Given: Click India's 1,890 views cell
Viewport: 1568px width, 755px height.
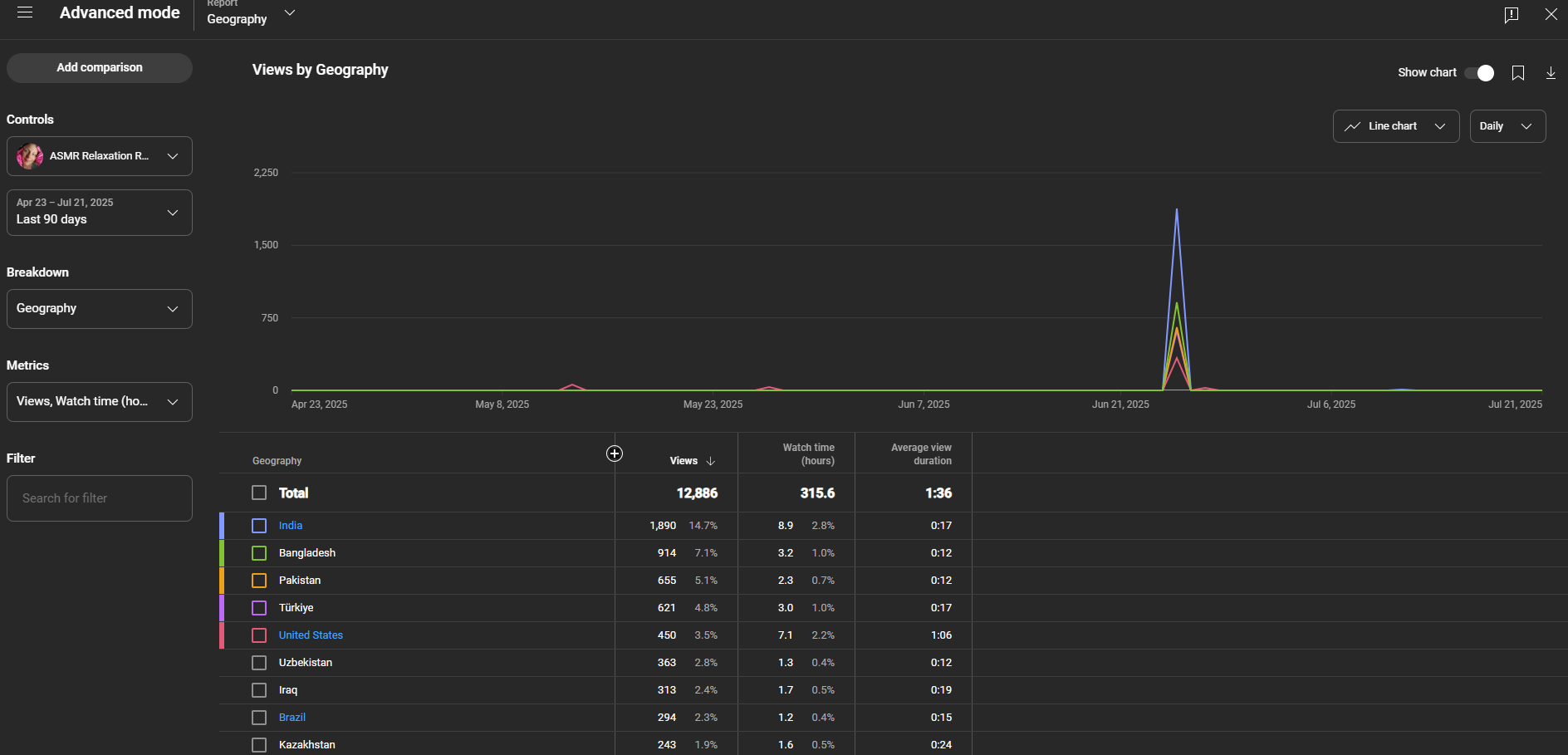Looking at the screenshot, I should 663,526.
